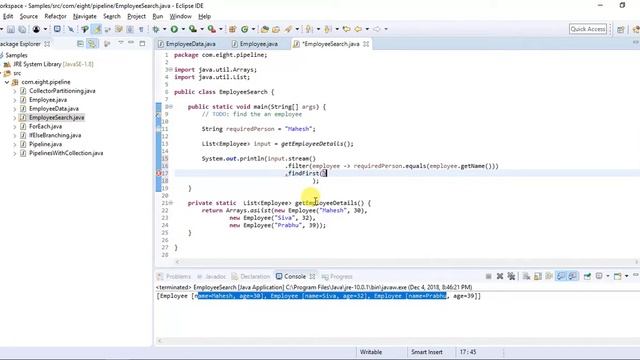Viewport: 640px width, 360px height.
Task: Toggle Show Console When Standard Out Changes
Action: pyautogui.click(x=561, y=276)
